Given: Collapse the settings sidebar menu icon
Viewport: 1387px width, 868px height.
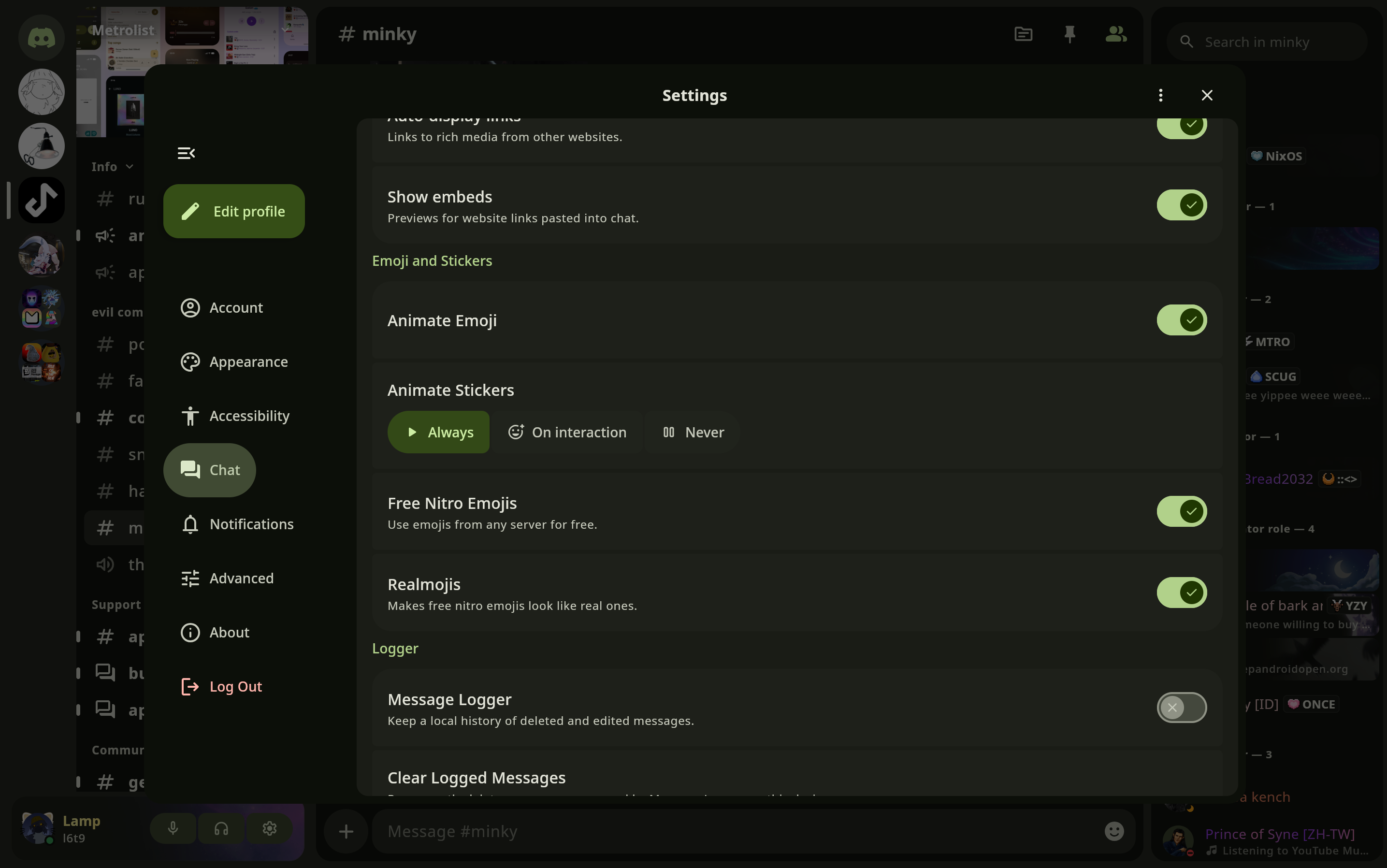Looking at the screenshot, I should coord(186,153).
